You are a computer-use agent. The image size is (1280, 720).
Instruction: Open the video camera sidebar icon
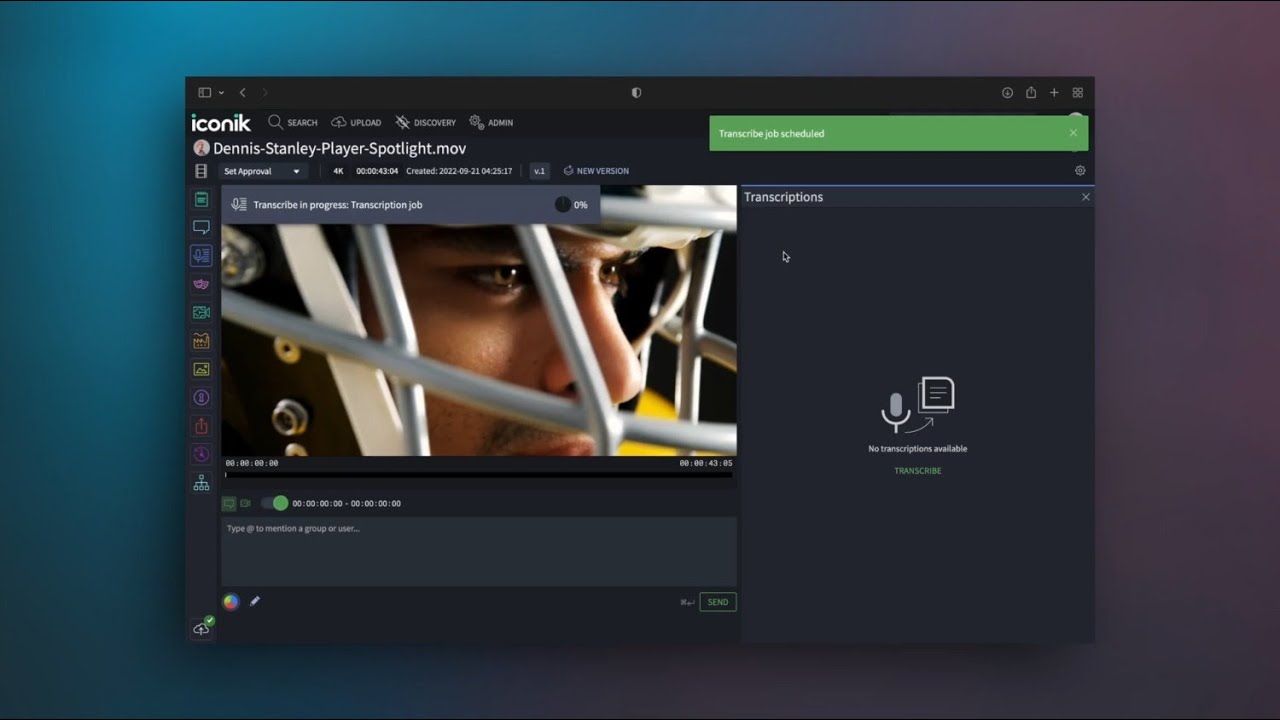click(201, 312)
